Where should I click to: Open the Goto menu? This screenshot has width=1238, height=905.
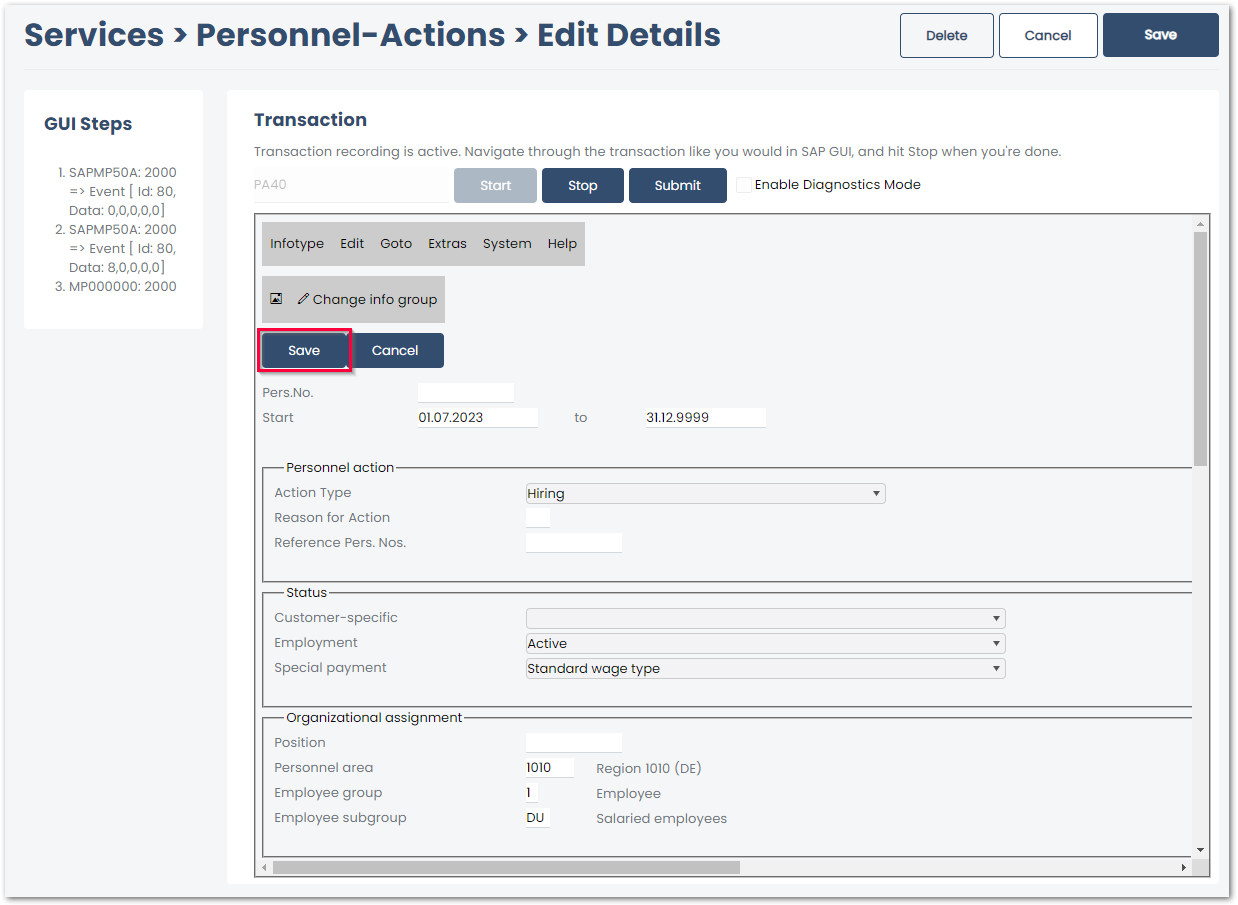click(x=396, y=244)
